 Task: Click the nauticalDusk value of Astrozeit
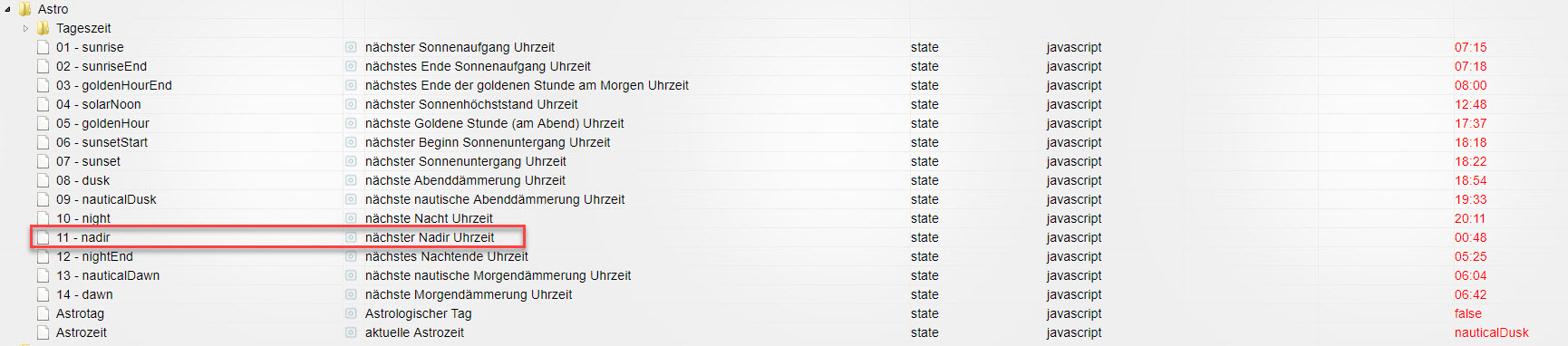(x=1491, y=332)
